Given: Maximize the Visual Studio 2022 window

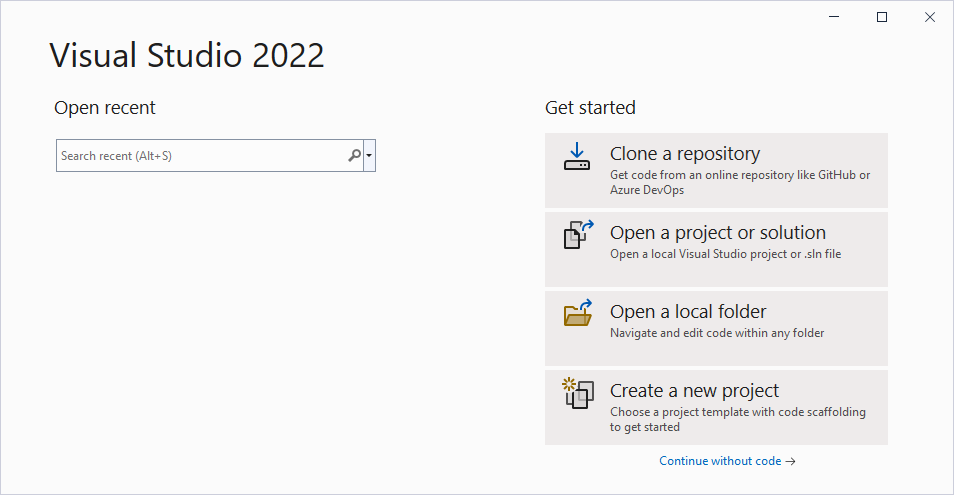Looking at the screenshot, I should coord(882,17).
